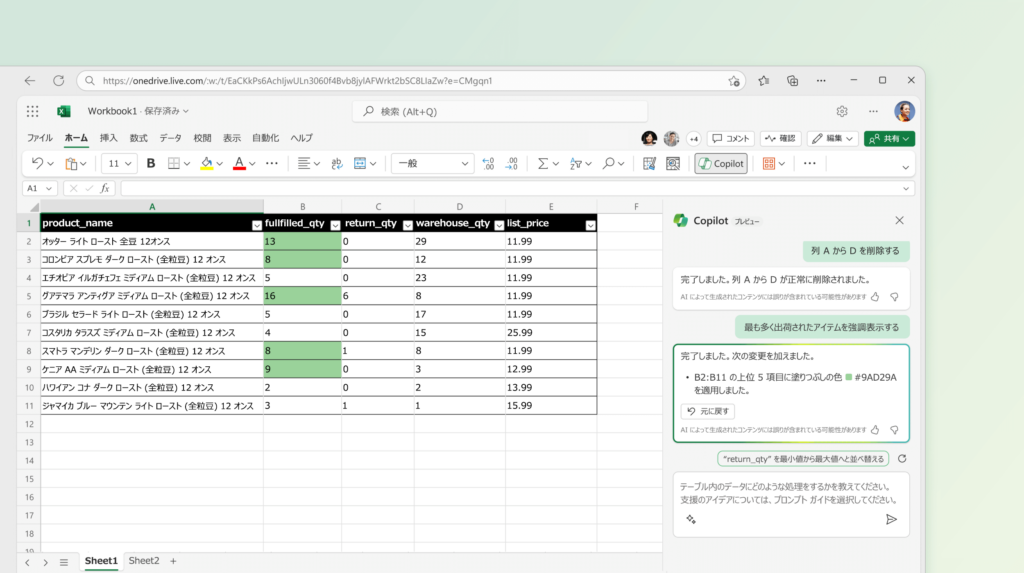Apply the yellow fill color bucket
Viewport: 1024px width, 573px height.
[207, 163]
